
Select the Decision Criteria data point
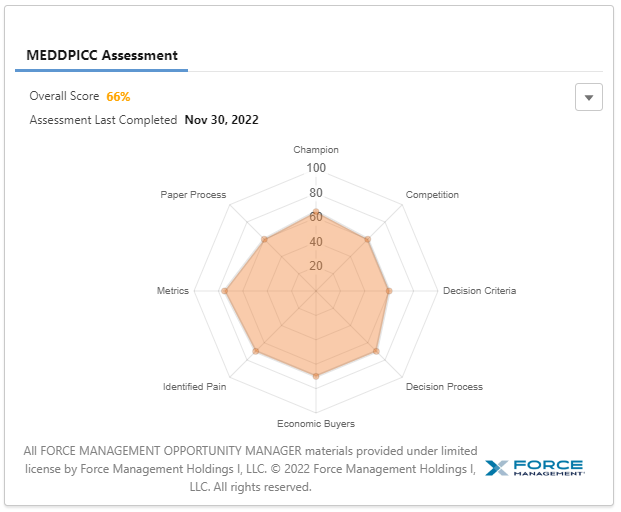(389, 291)
